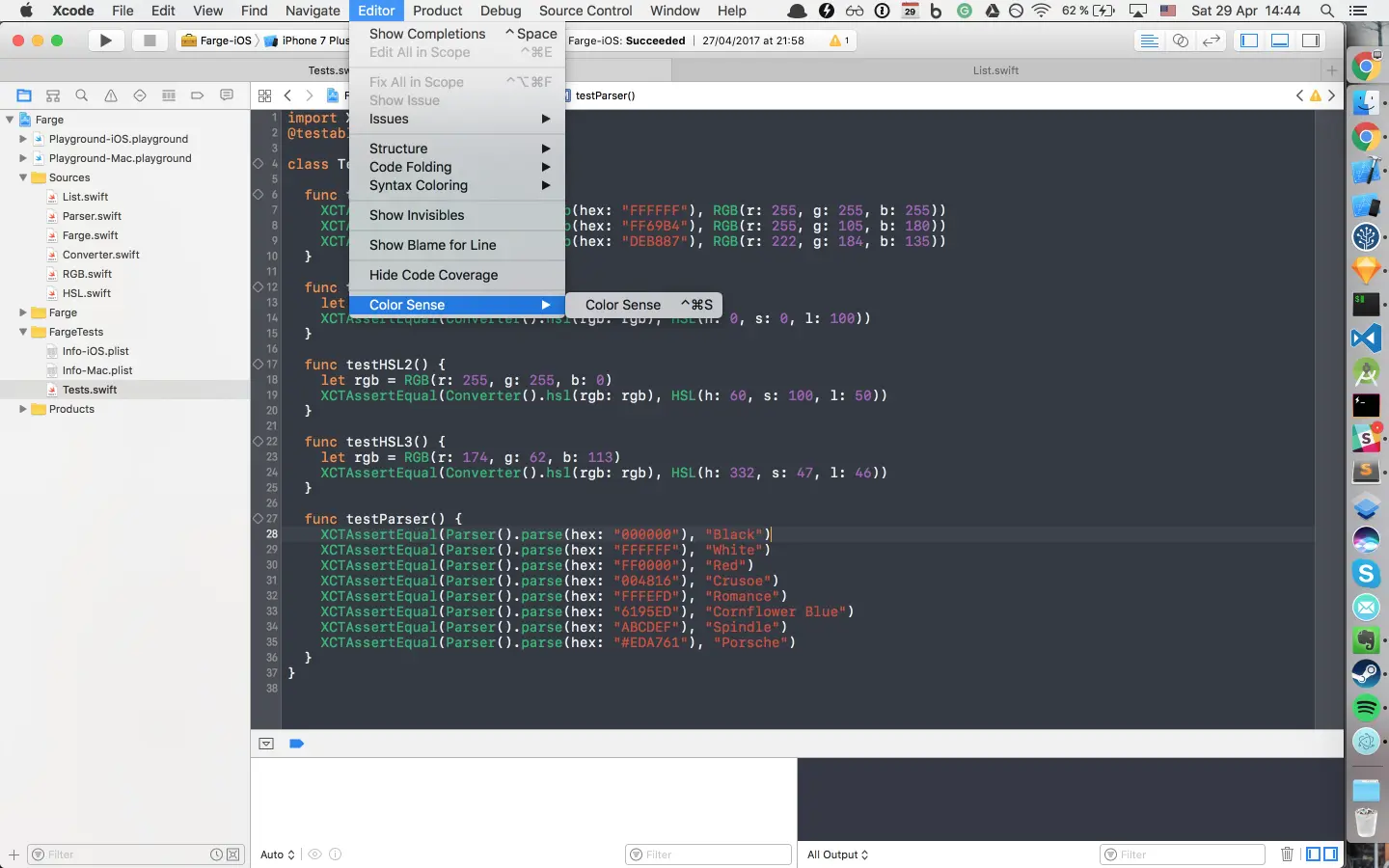This screenshot has height=868, width=1389.
Task: Open the List.swift tab
Action: point(995,70)
